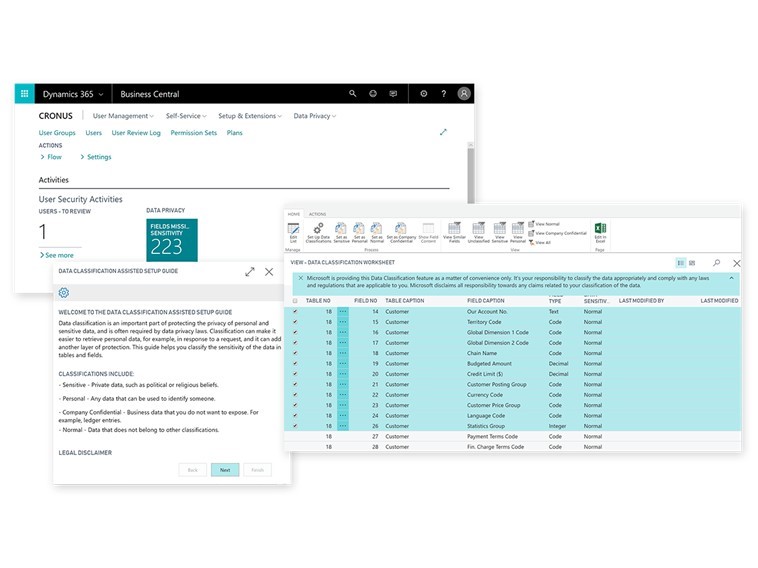Open the help question mark icon
The width and height of the screenshot is (758, 568).
443,94
